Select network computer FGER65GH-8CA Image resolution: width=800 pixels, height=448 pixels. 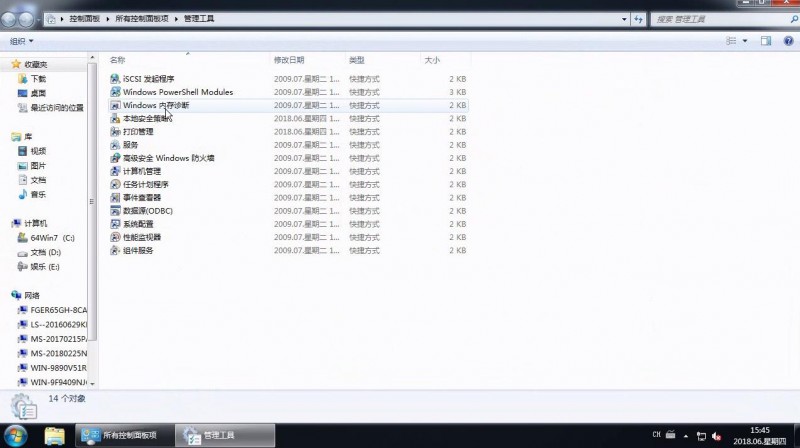(x=52, y=310)
